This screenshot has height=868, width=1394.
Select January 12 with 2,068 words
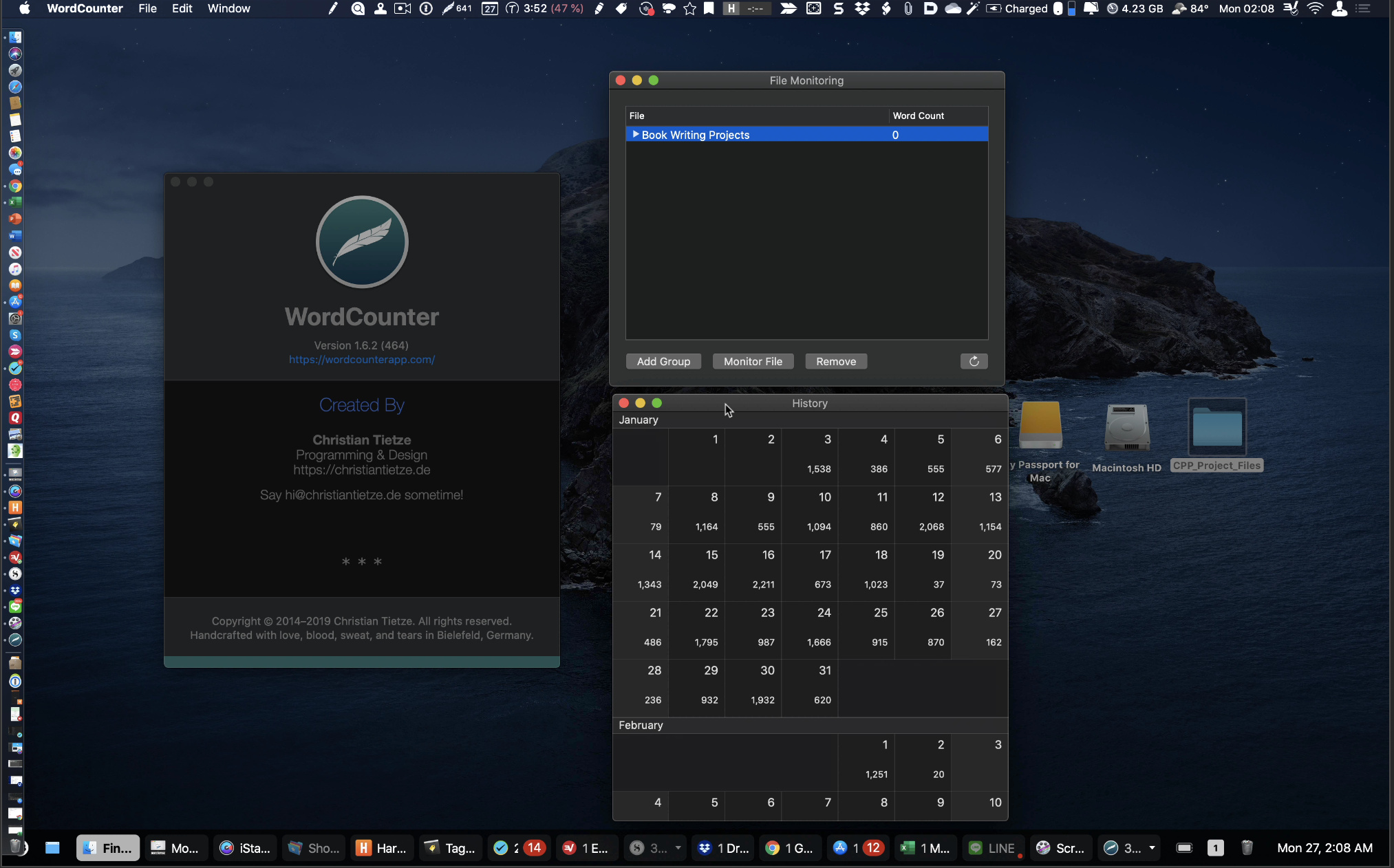click(x=923, y=514)
